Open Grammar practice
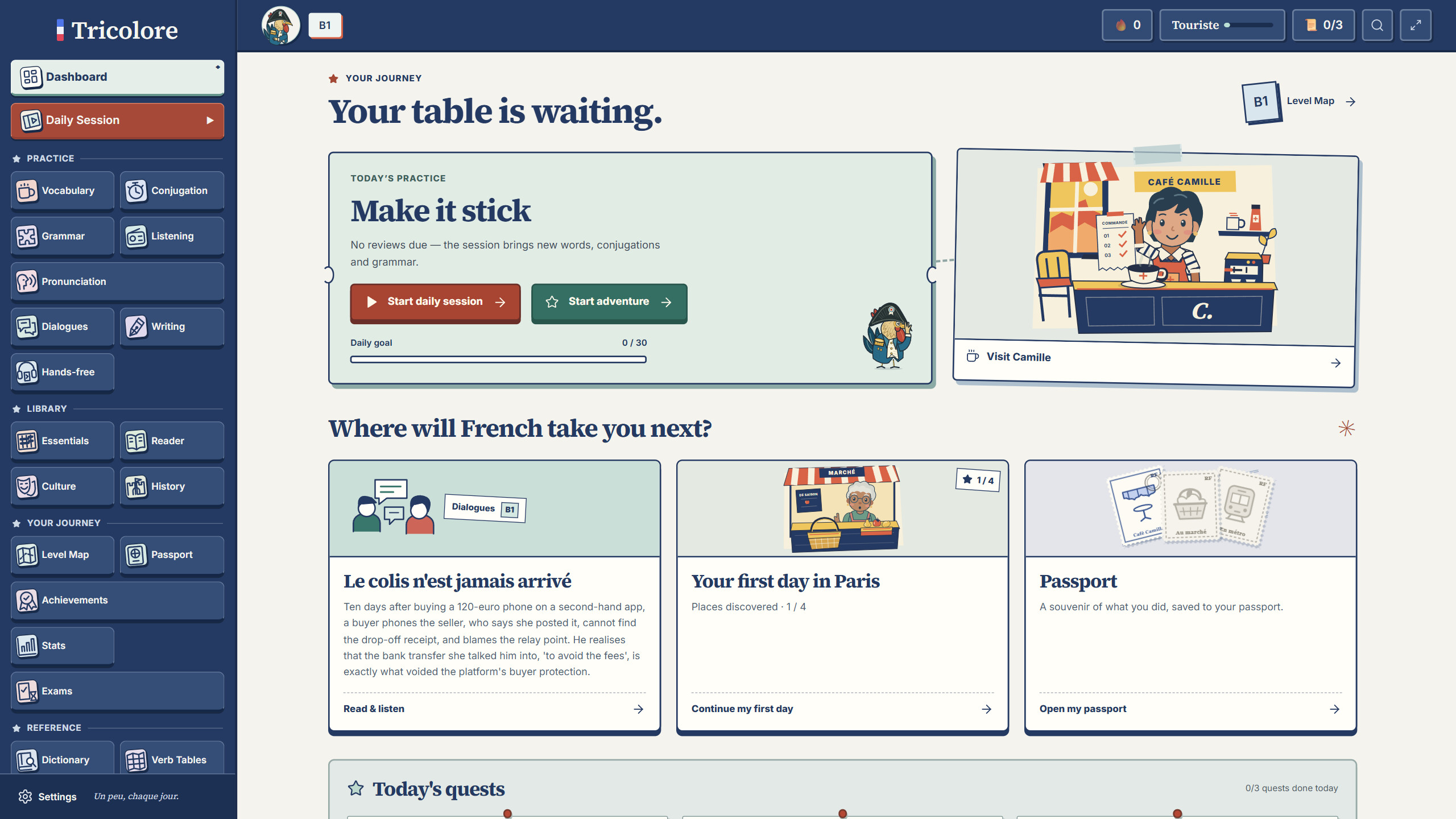Image resolution: width=1456 pixels, height=819 pixels. point(62,236)
